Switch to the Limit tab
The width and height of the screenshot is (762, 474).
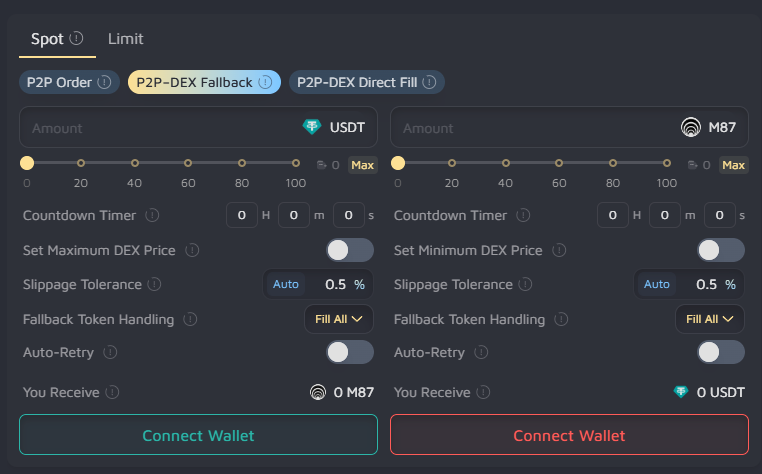[125, 39]
